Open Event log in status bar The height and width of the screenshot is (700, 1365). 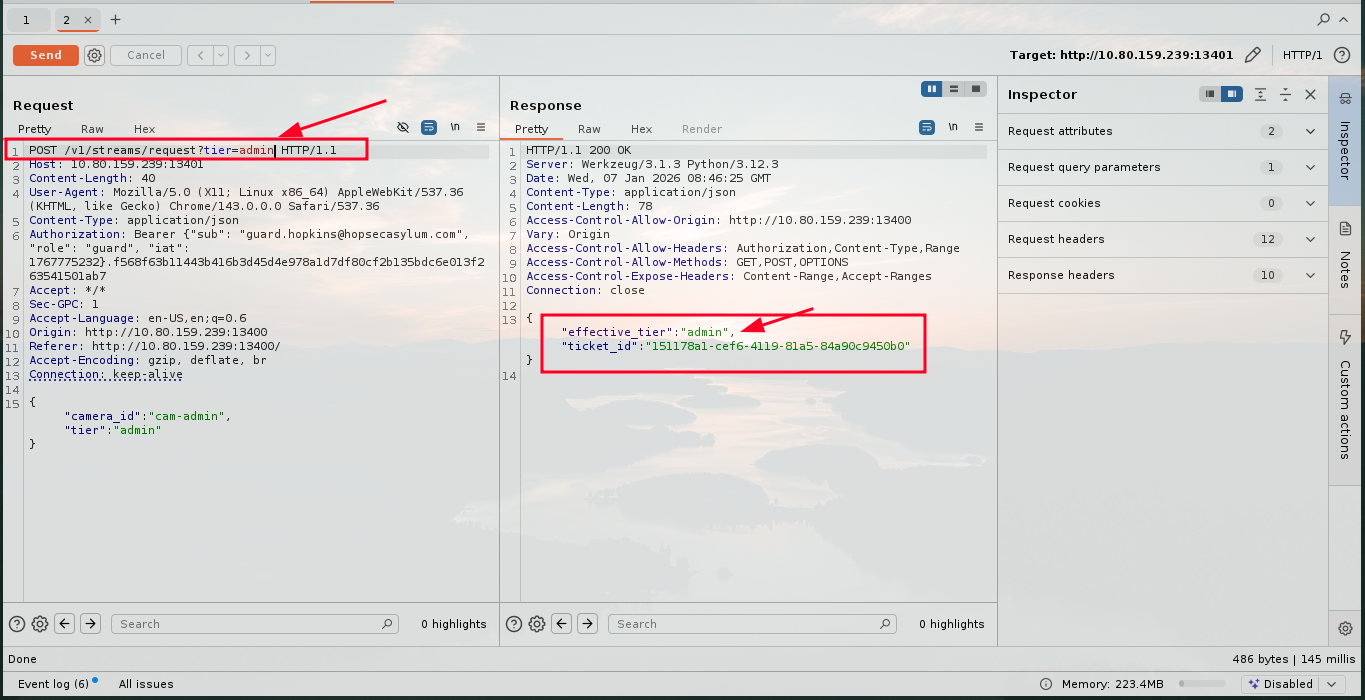(53, 684)
